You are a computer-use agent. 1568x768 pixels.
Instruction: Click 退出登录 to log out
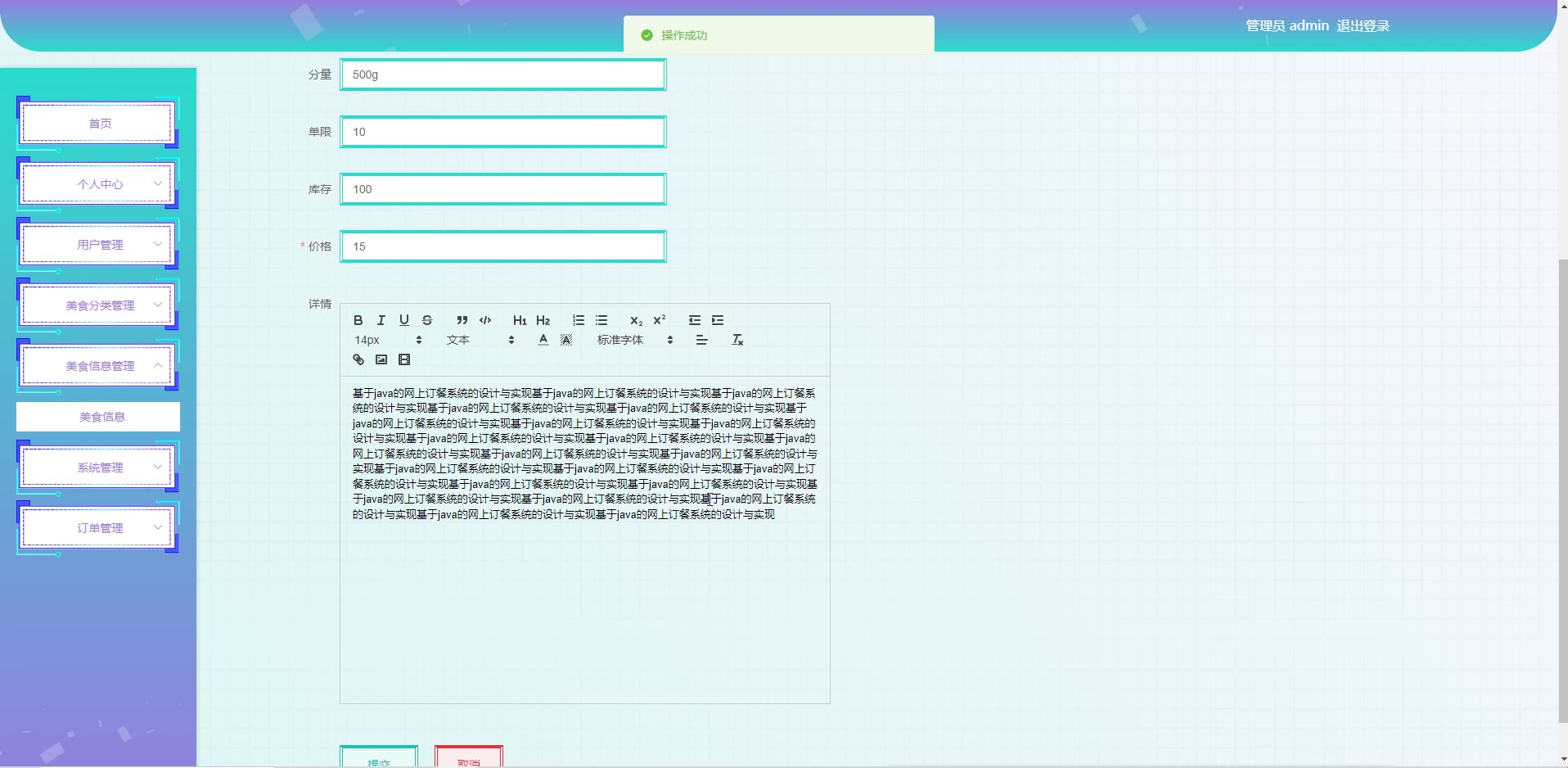tap(1363, 26)
